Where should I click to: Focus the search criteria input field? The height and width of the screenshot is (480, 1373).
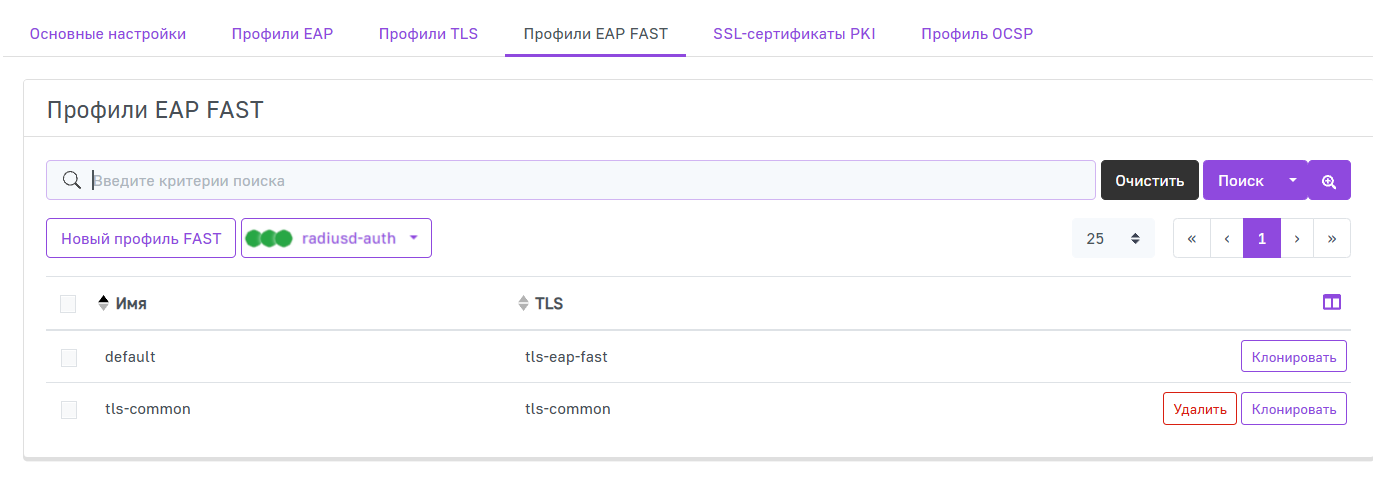590,181
